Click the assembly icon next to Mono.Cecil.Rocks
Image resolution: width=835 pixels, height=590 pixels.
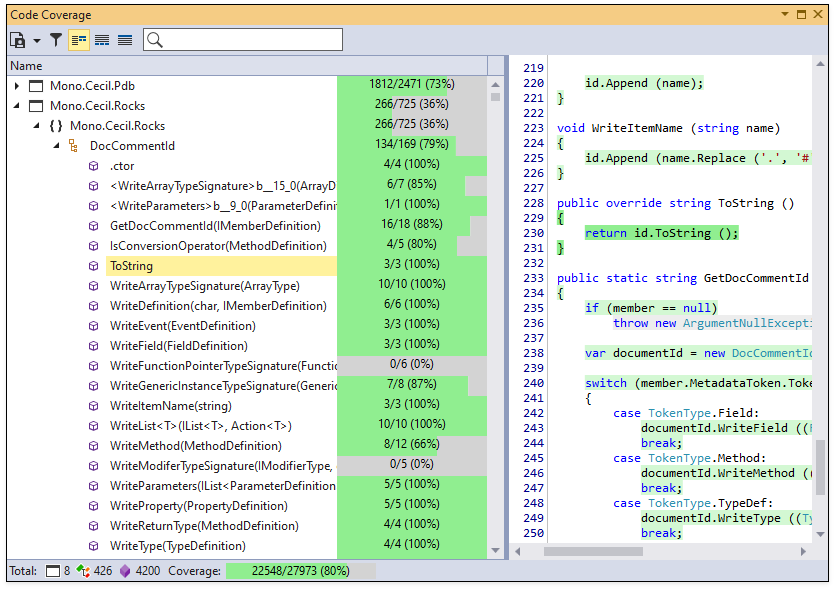click(x=36, y=106)
